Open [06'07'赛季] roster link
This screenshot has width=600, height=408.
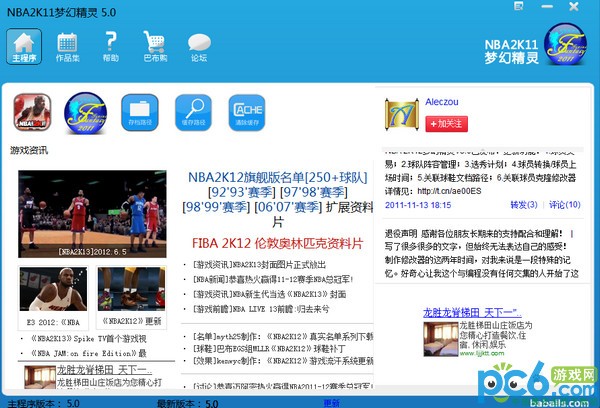[x=288, y=207]
